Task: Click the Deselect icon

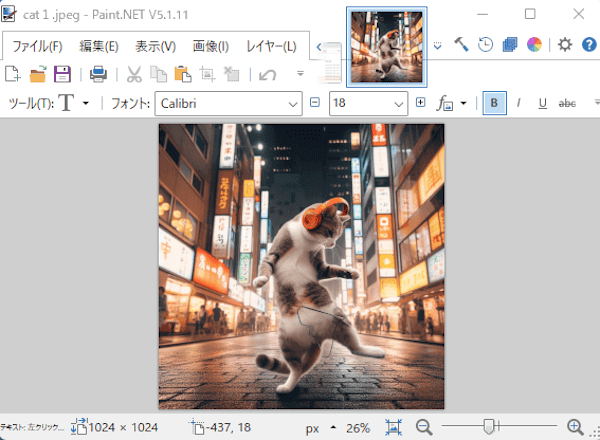Action: pos(232,74)
